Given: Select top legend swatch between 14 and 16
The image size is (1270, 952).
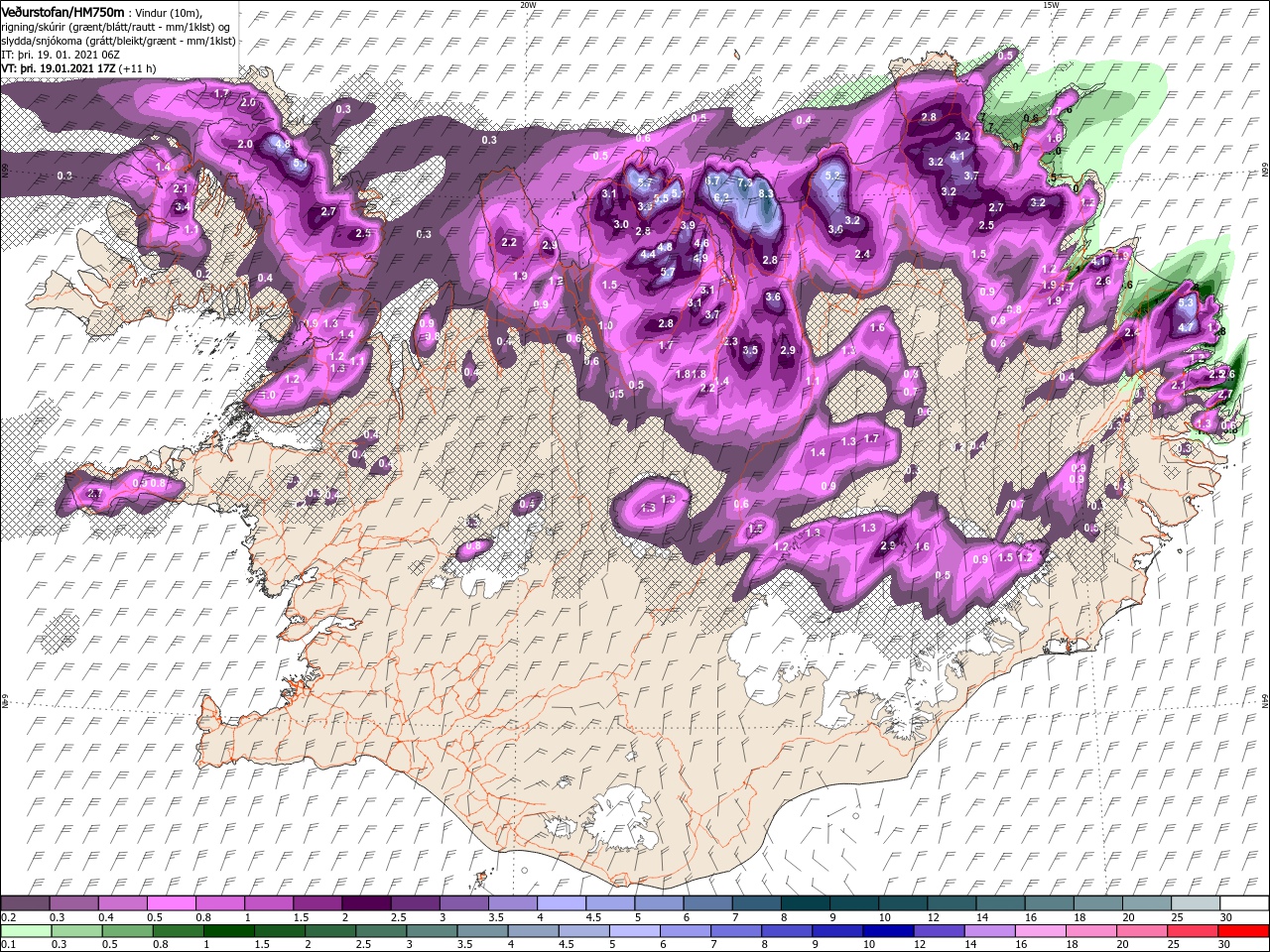Looking at the screenshot, I should point(1000,903).
